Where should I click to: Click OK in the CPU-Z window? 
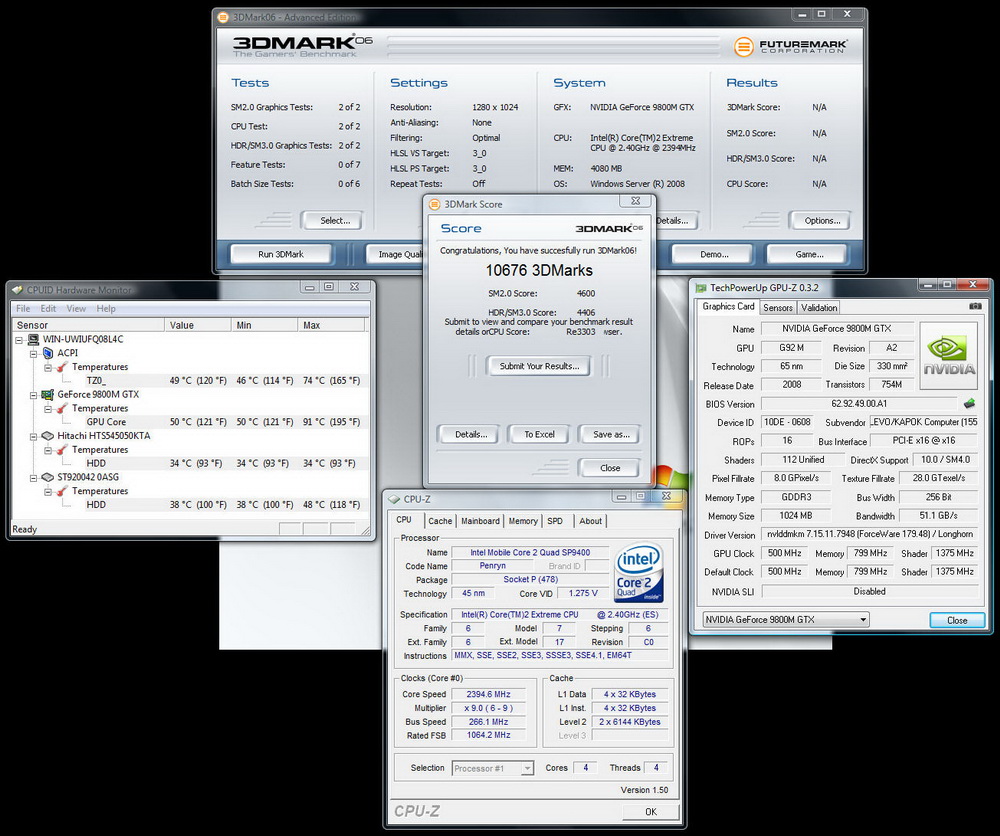pyautogui.click(x=651, y=812)
